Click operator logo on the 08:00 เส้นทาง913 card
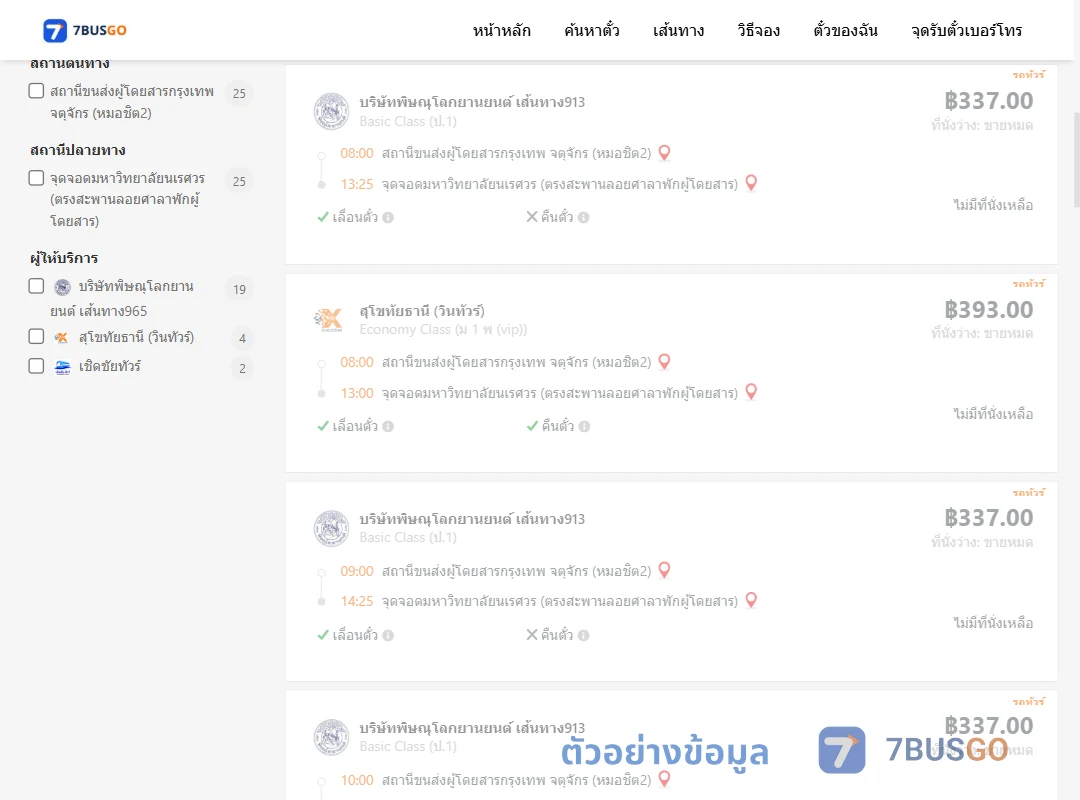Screen dimensions: 1080x800 331,111
